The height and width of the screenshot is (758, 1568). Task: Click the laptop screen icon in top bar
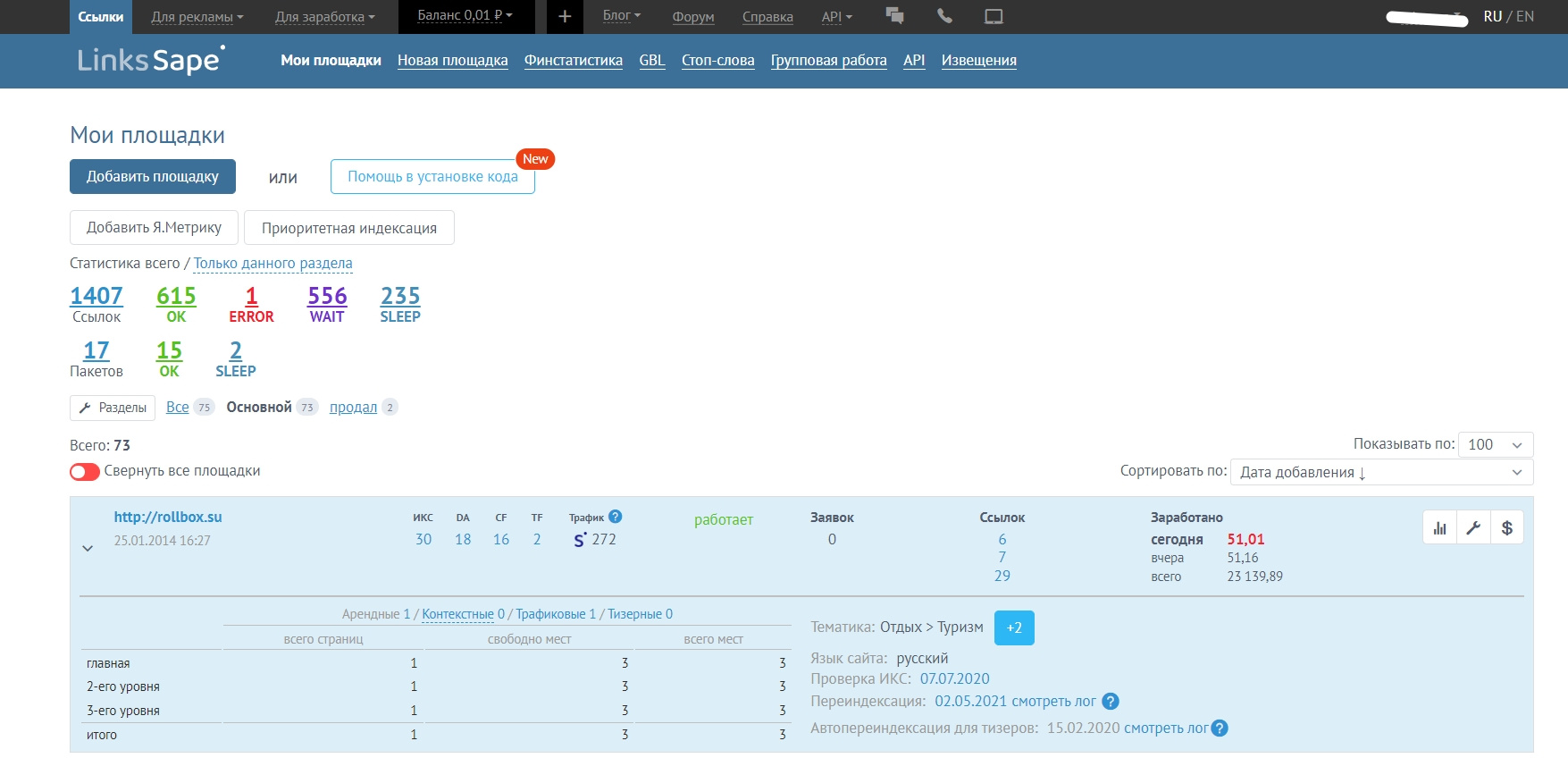[994, 16]
